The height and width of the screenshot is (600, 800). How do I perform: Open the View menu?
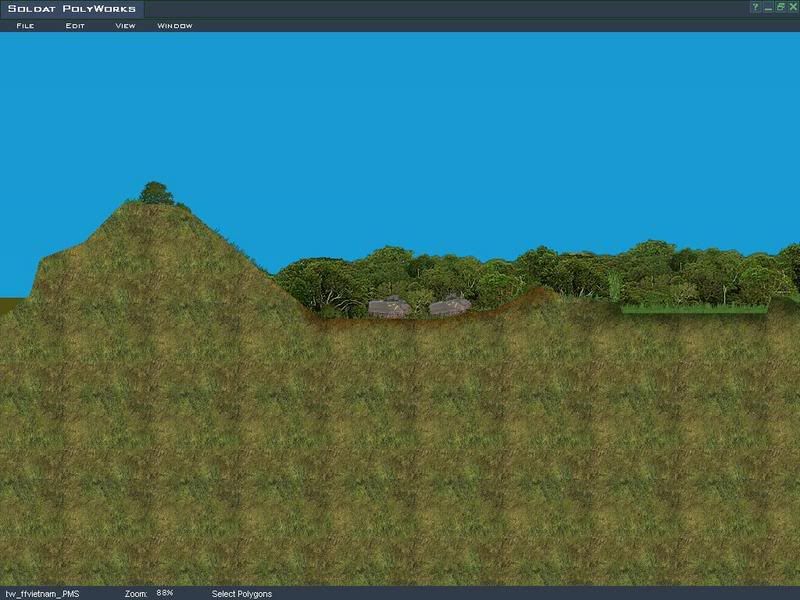point(125,26)
